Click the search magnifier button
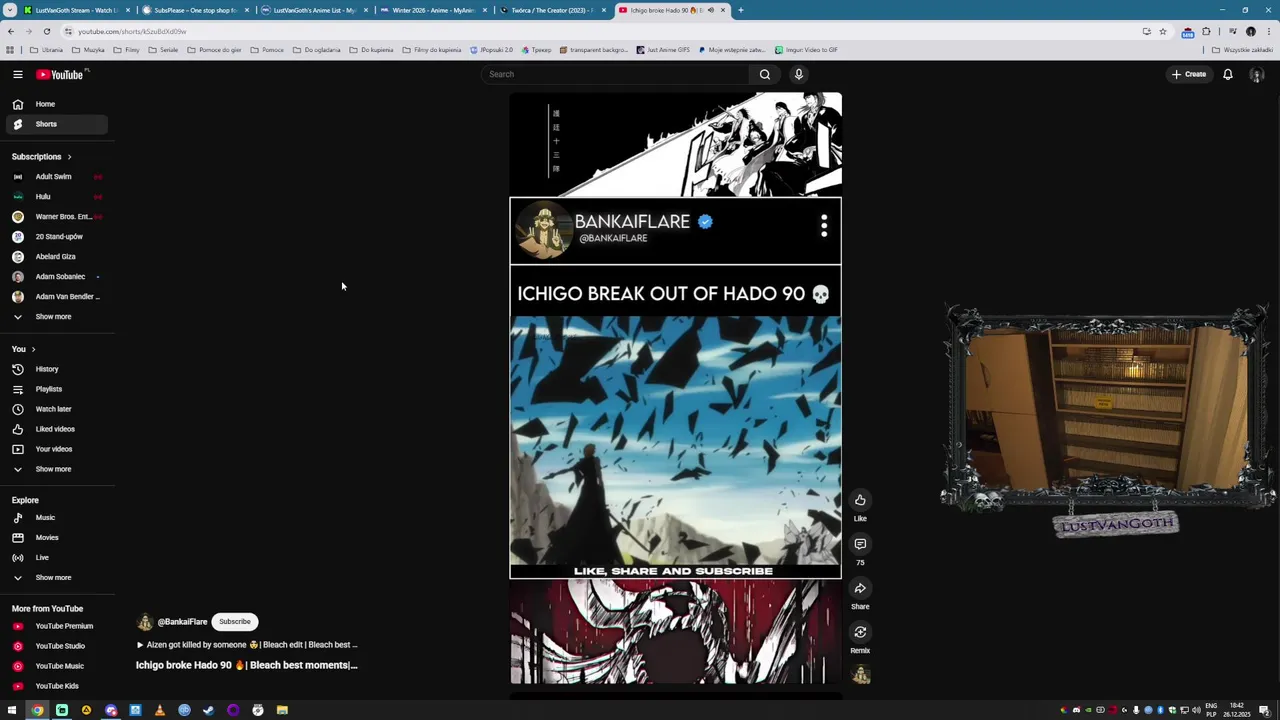 pos(765,74)
